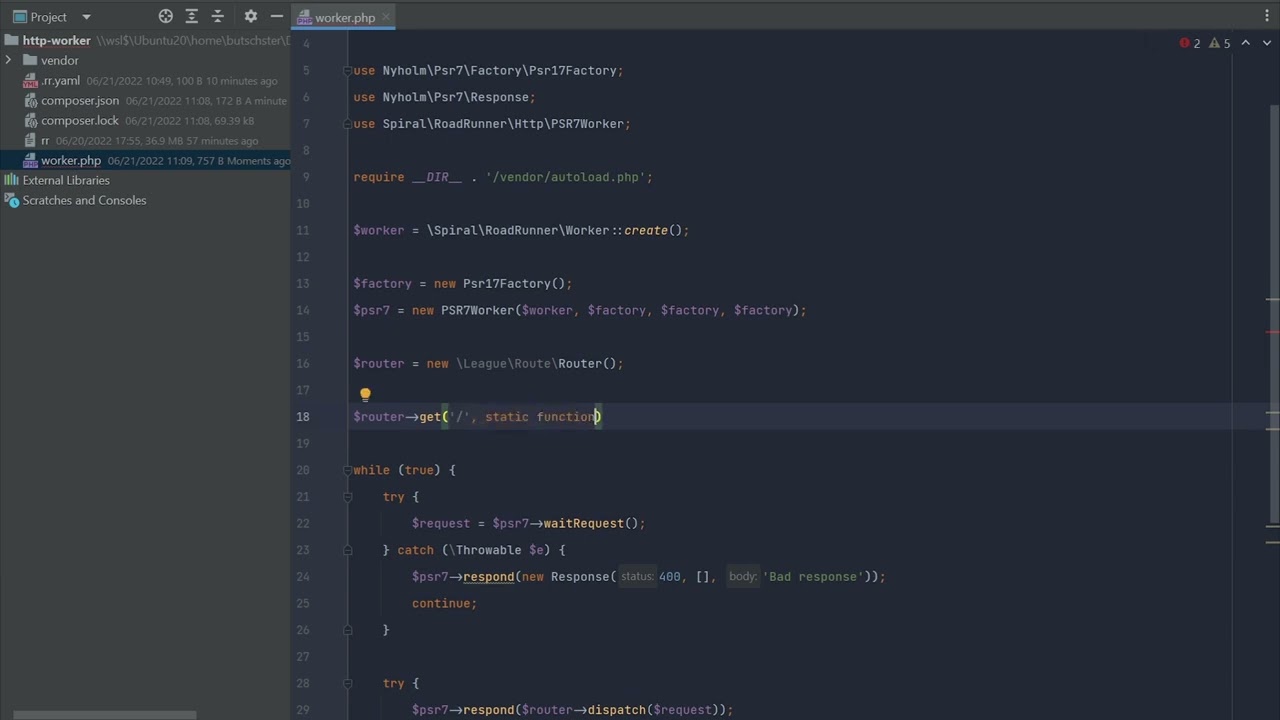Click line number 9 in the gutter
This screenshot has height=720, width=1280.
(305, 177)
